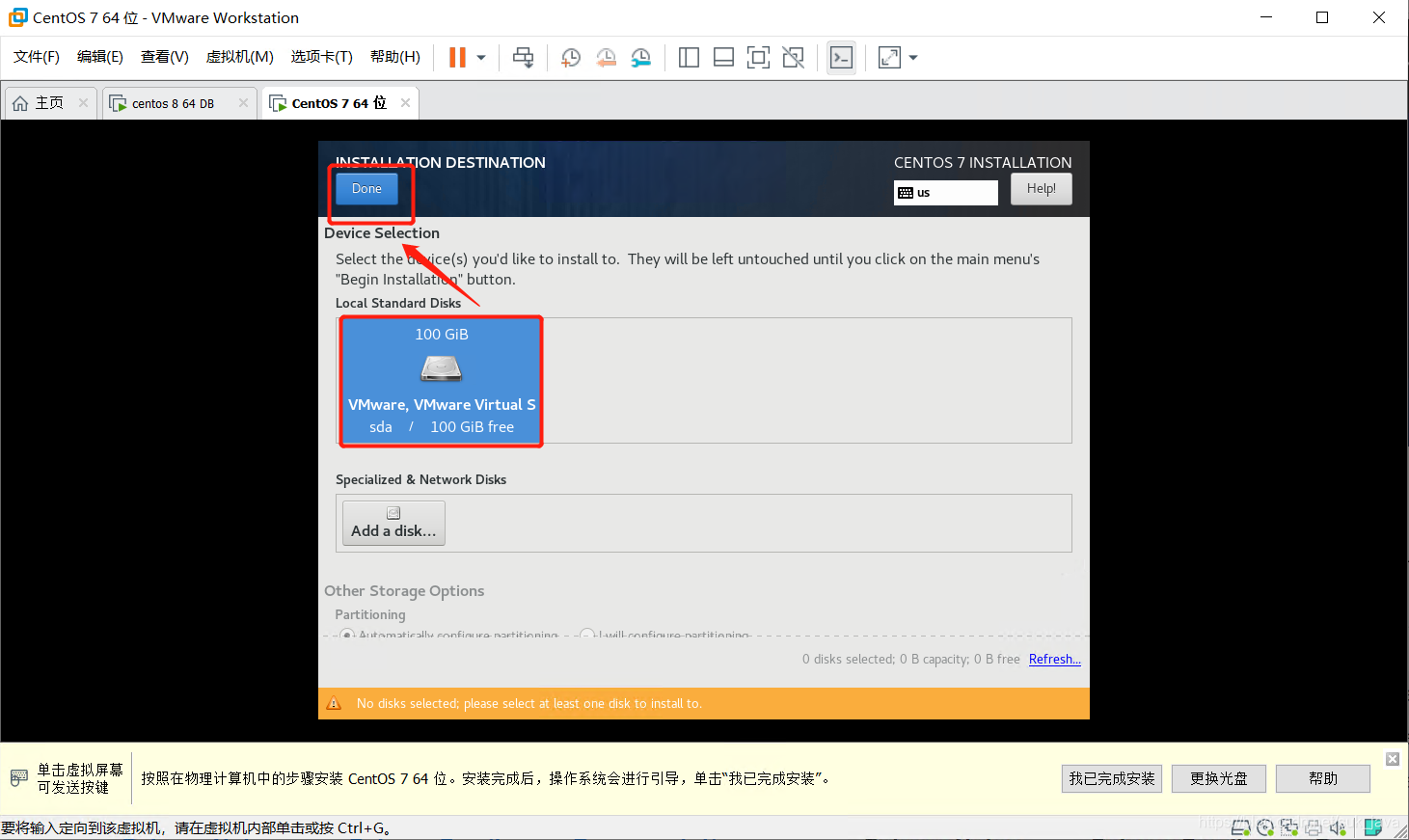Screen dimensions: 1409x840
Task: Open the snapshot manager icon
Action: point(641,58)
